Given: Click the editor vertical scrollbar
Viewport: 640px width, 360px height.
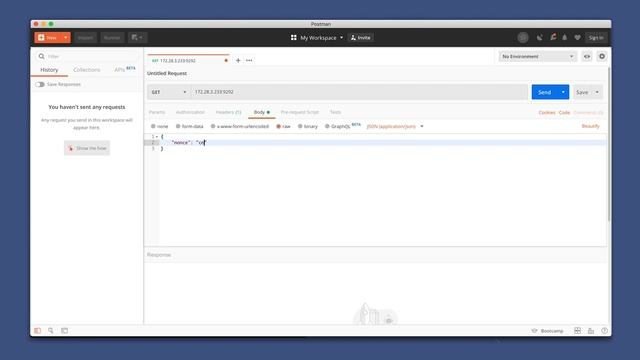Looking at the screenshot, I should pyautogui.click(x=609, y=145).
